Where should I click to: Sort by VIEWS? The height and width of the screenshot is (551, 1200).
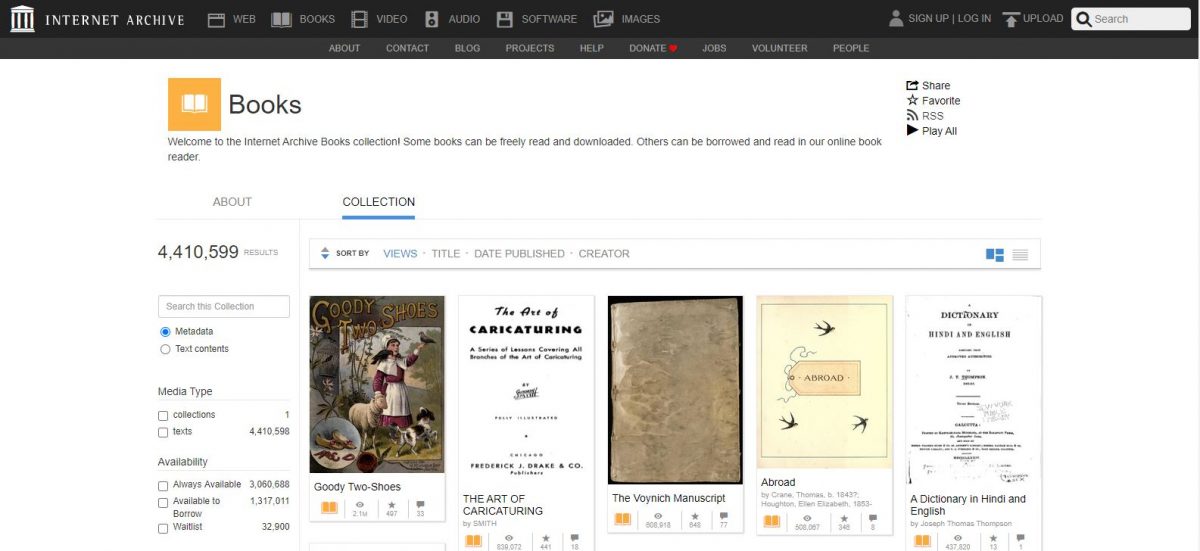[400, 254]
